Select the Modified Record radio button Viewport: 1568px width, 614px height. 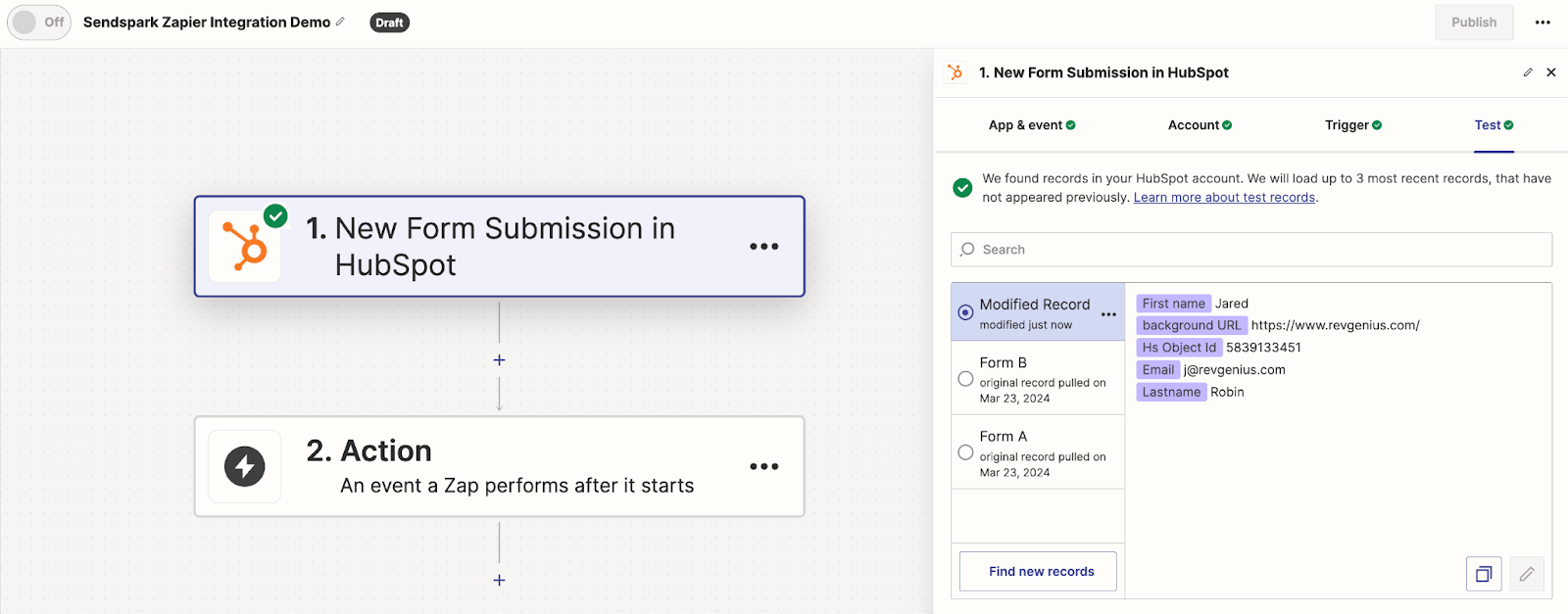[x=965, y=312]
